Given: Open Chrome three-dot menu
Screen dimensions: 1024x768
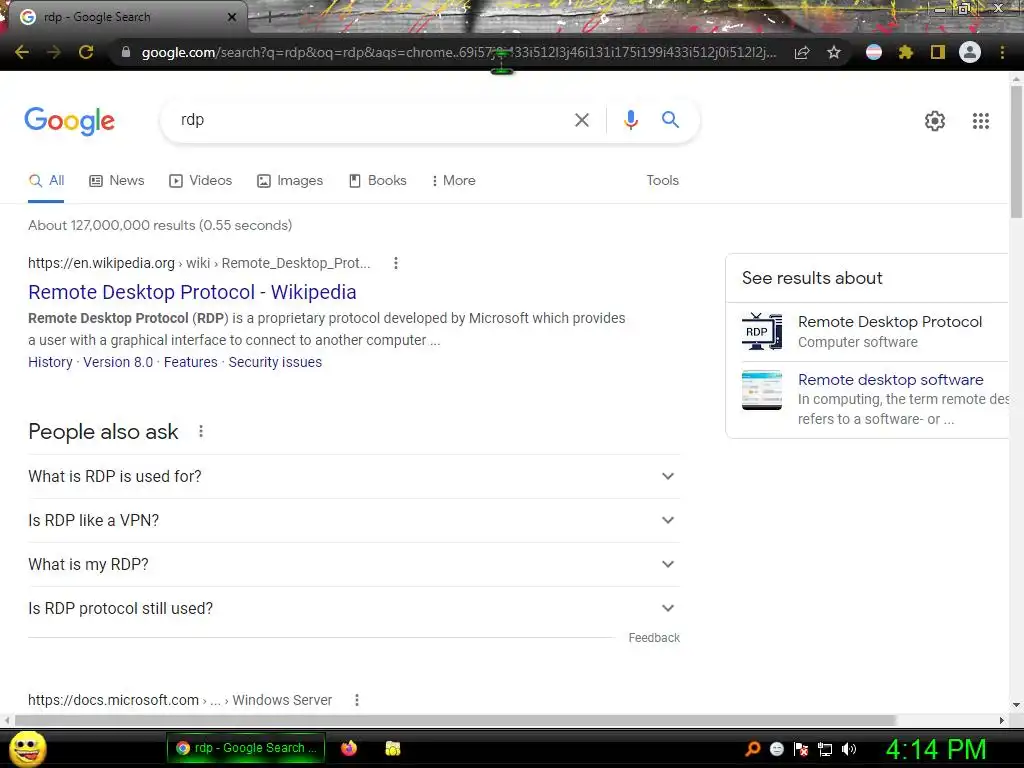Looking at the screenshot, I should point(1002,52).
